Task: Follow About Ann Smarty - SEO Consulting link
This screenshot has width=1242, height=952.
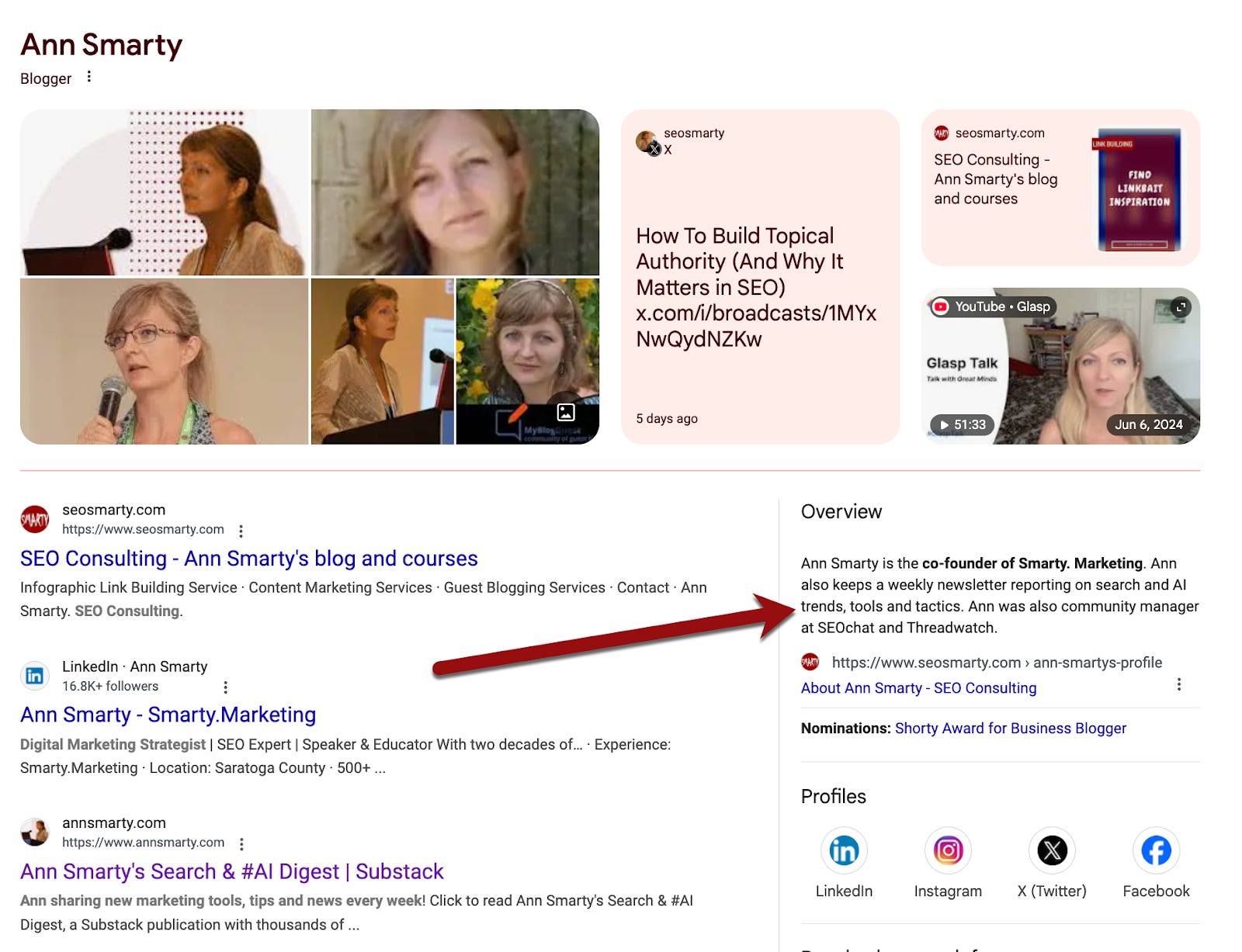Action: click(x=918, y=687)
